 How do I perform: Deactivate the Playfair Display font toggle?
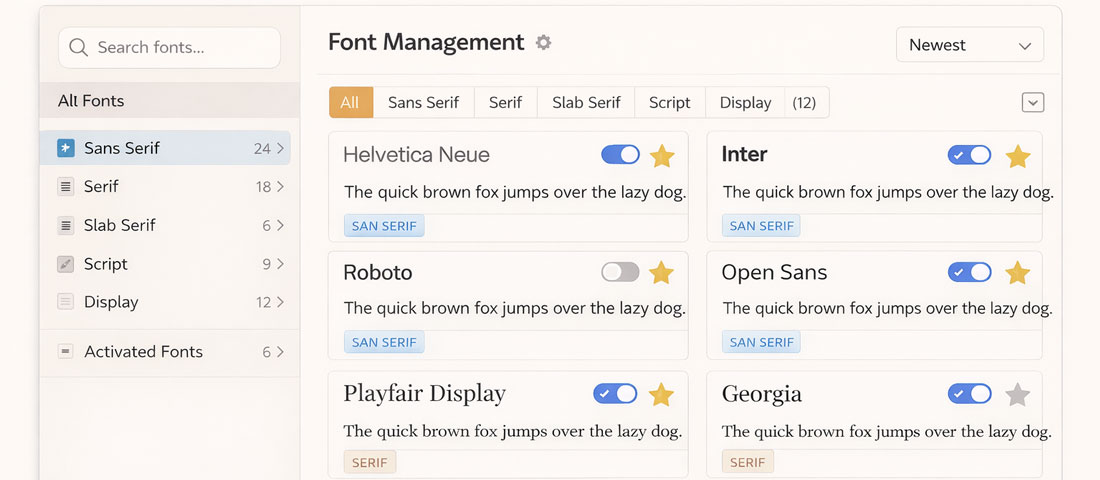pyautogui.click(x=615, y=393)
